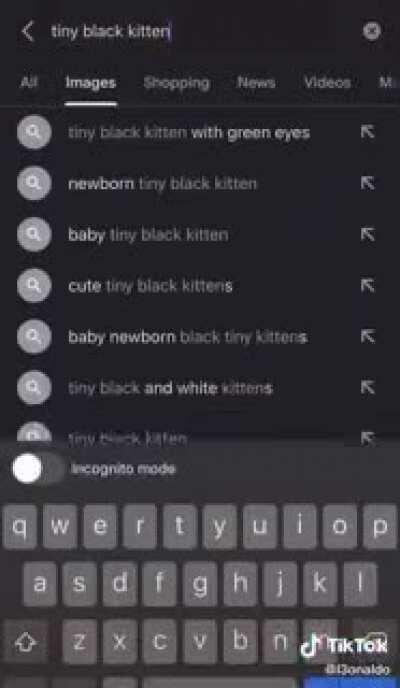The image size is (400, 688).
Task: Pick suggestion 'cute tiny black kittens'
Action: coord(150,286)
